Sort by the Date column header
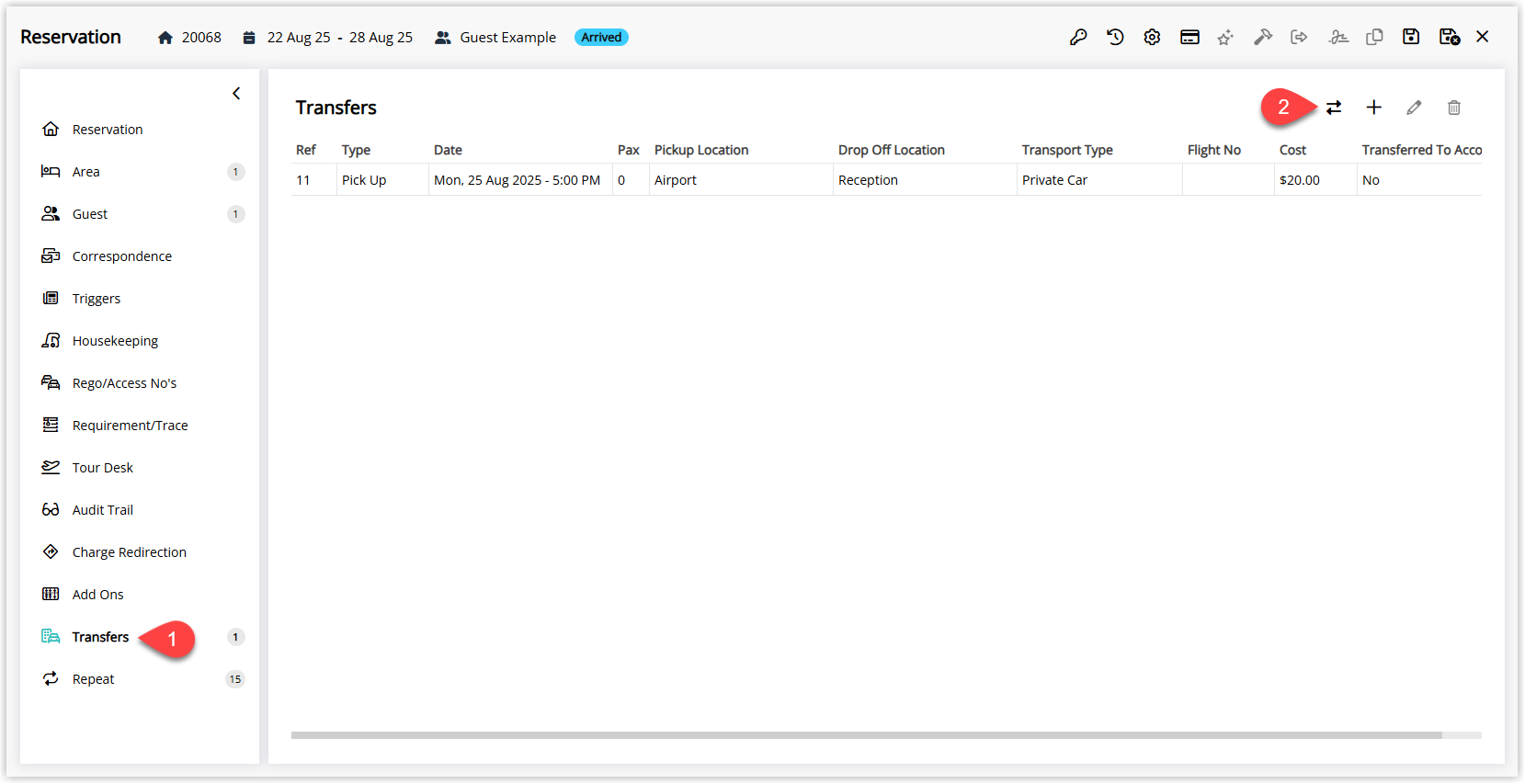 pyautogui.click(x=448, y=150)
